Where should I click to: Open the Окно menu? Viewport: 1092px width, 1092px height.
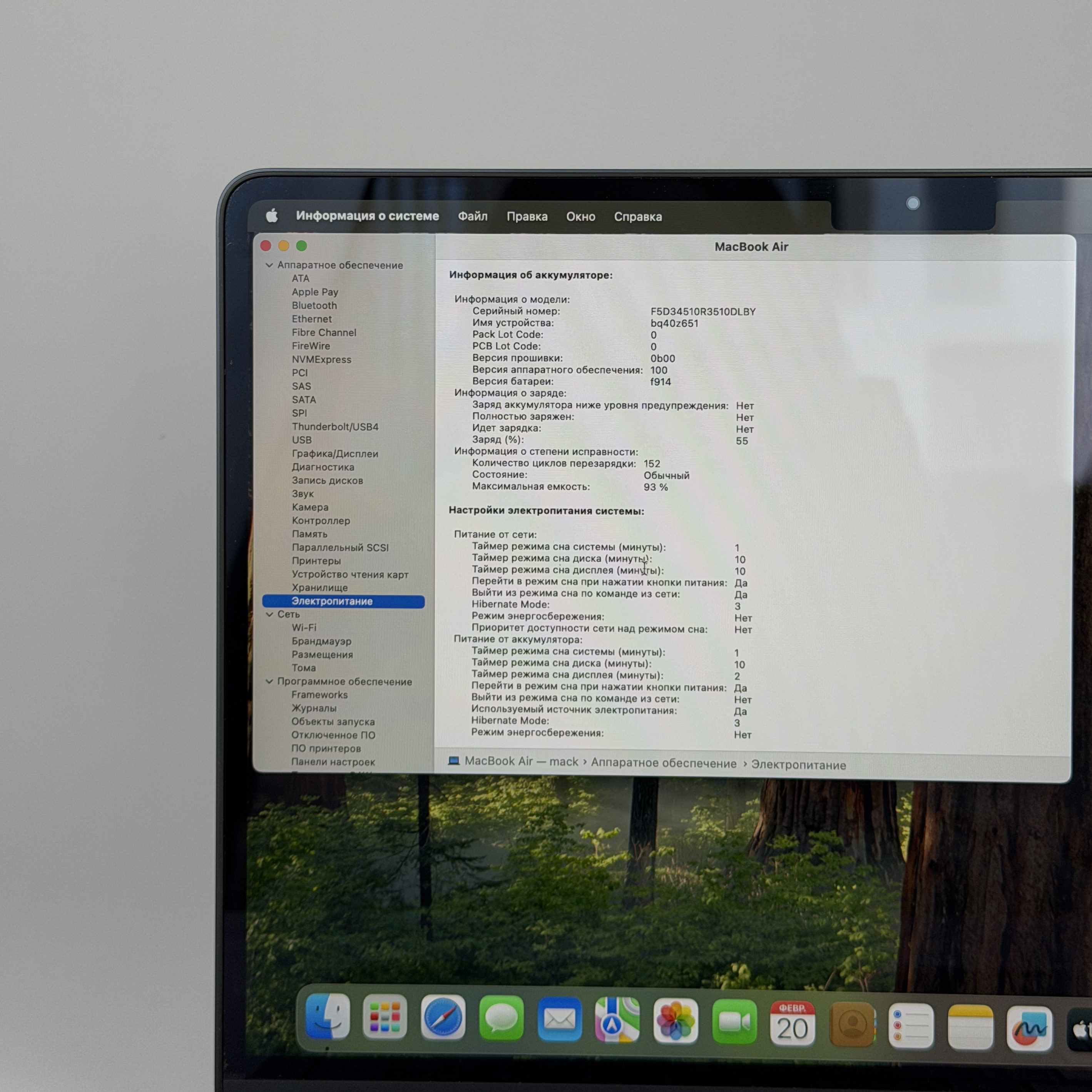click(580, 217)
